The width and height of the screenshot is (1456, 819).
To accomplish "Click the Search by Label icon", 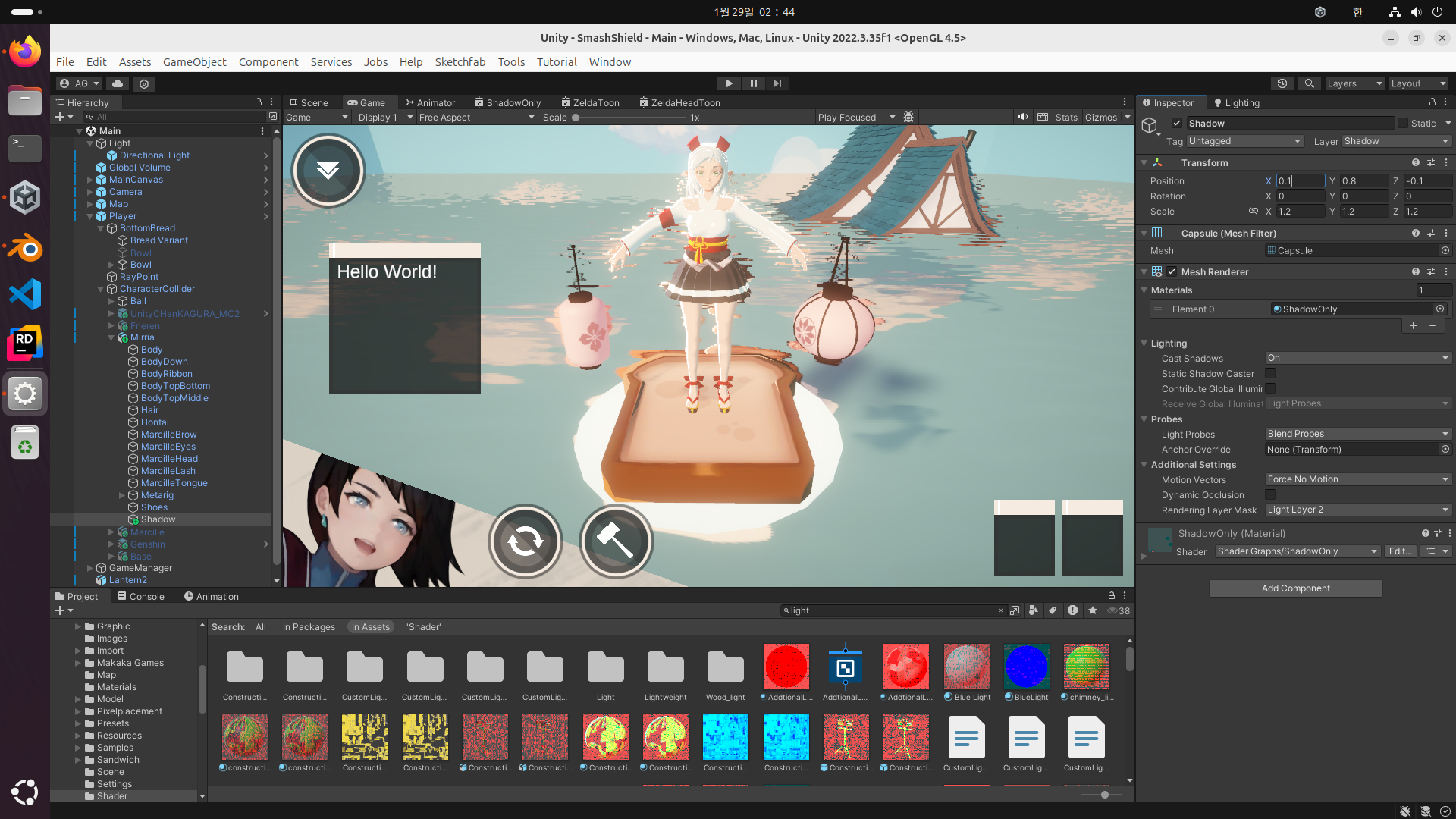I will (1053, 610).
